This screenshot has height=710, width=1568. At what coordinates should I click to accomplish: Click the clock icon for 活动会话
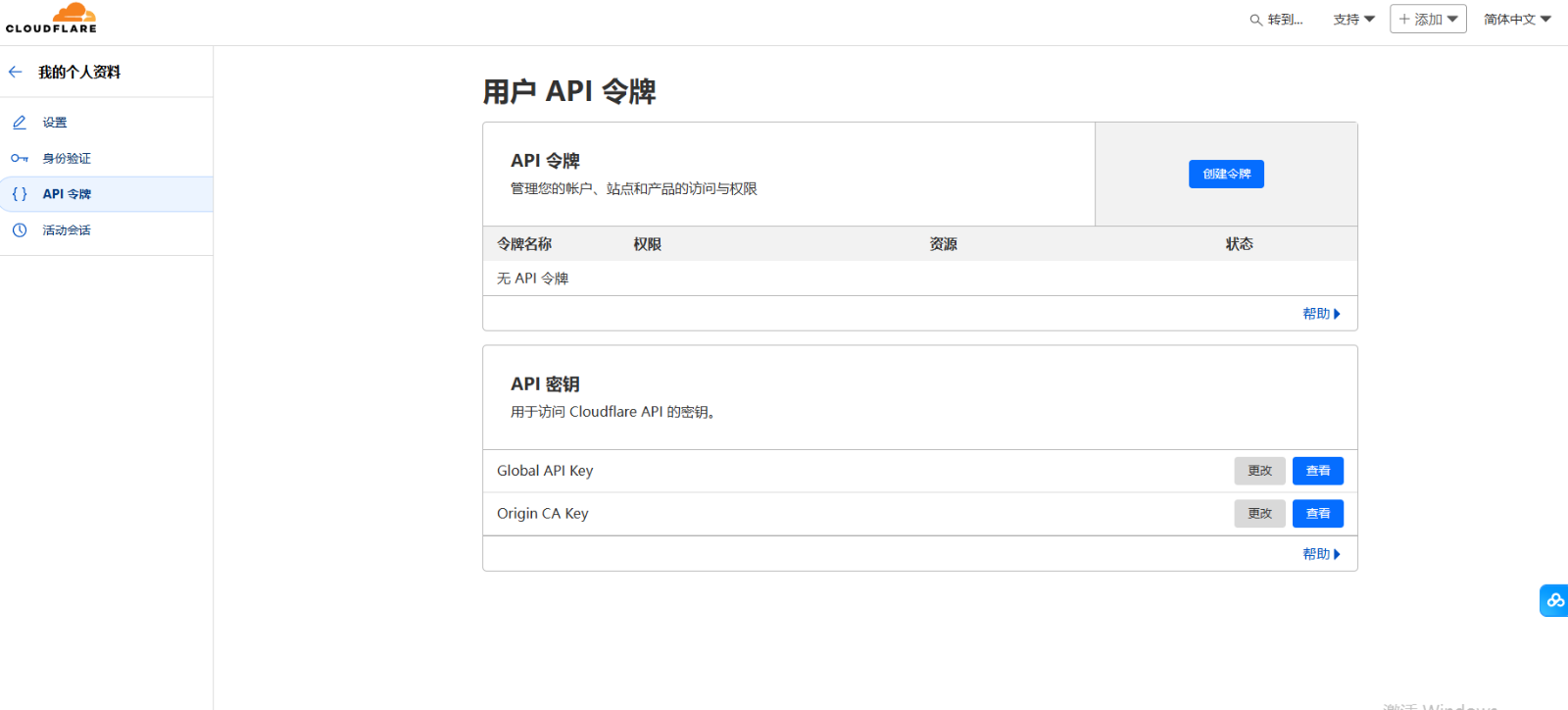(20, 229)
